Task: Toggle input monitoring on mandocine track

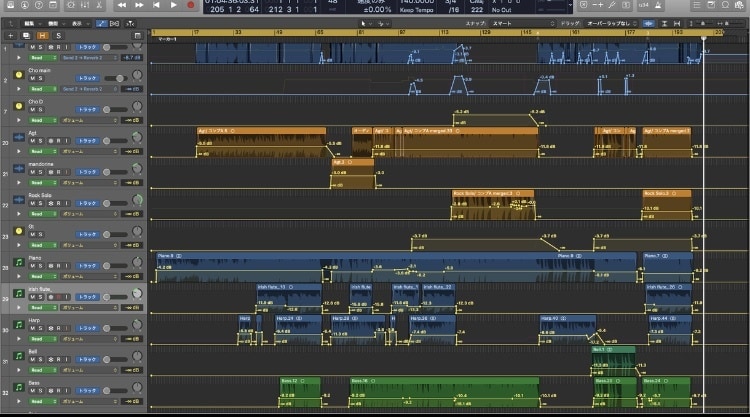Action: click(66, 172)
